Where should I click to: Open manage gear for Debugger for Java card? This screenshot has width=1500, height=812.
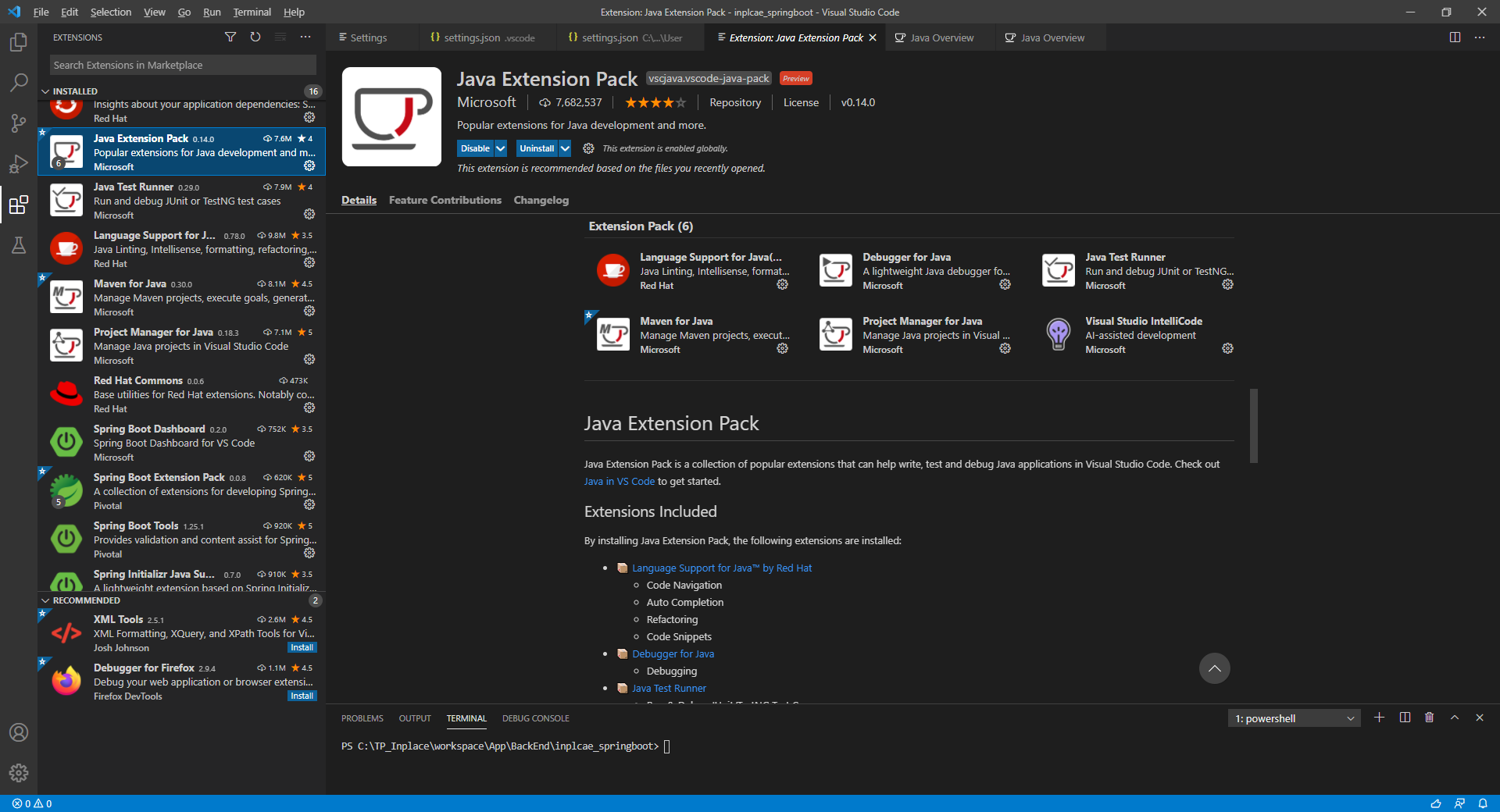point(1005,284)
